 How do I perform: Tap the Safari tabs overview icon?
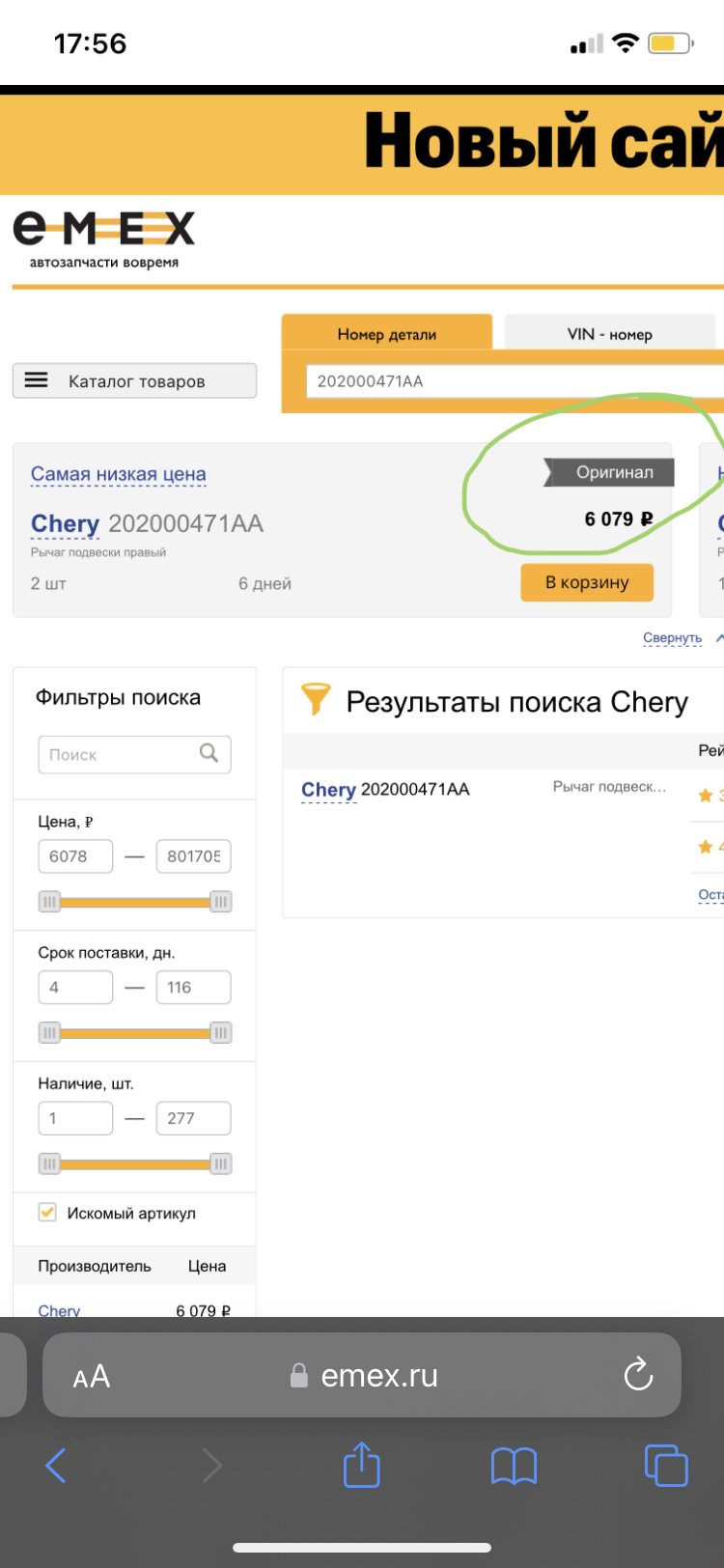666,1466
